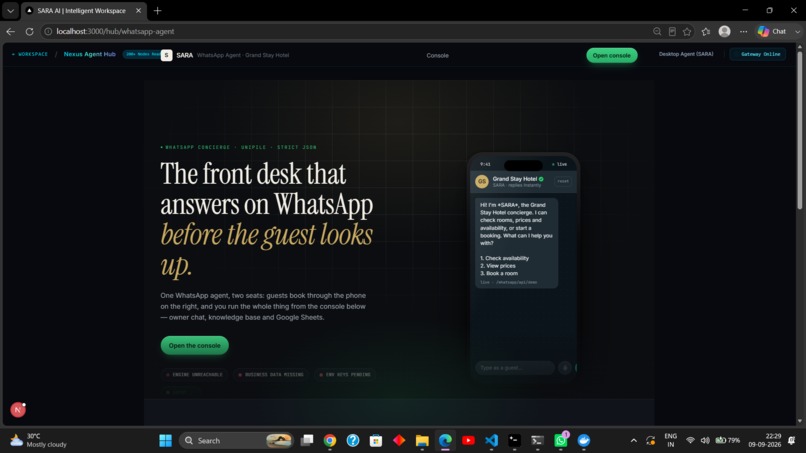Click the green verified badge by hotel name
The image size is (806, 453).
coord(541,179)
